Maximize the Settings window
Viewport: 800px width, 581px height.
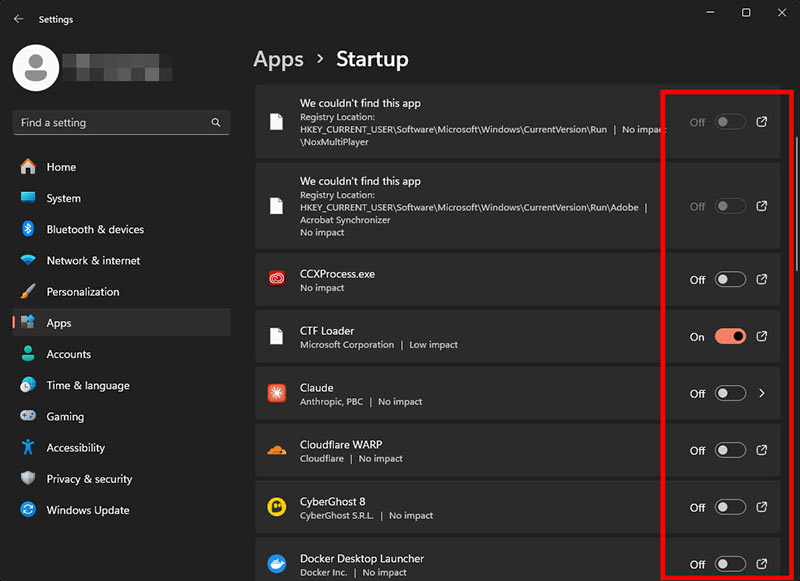tap(746, 12)
